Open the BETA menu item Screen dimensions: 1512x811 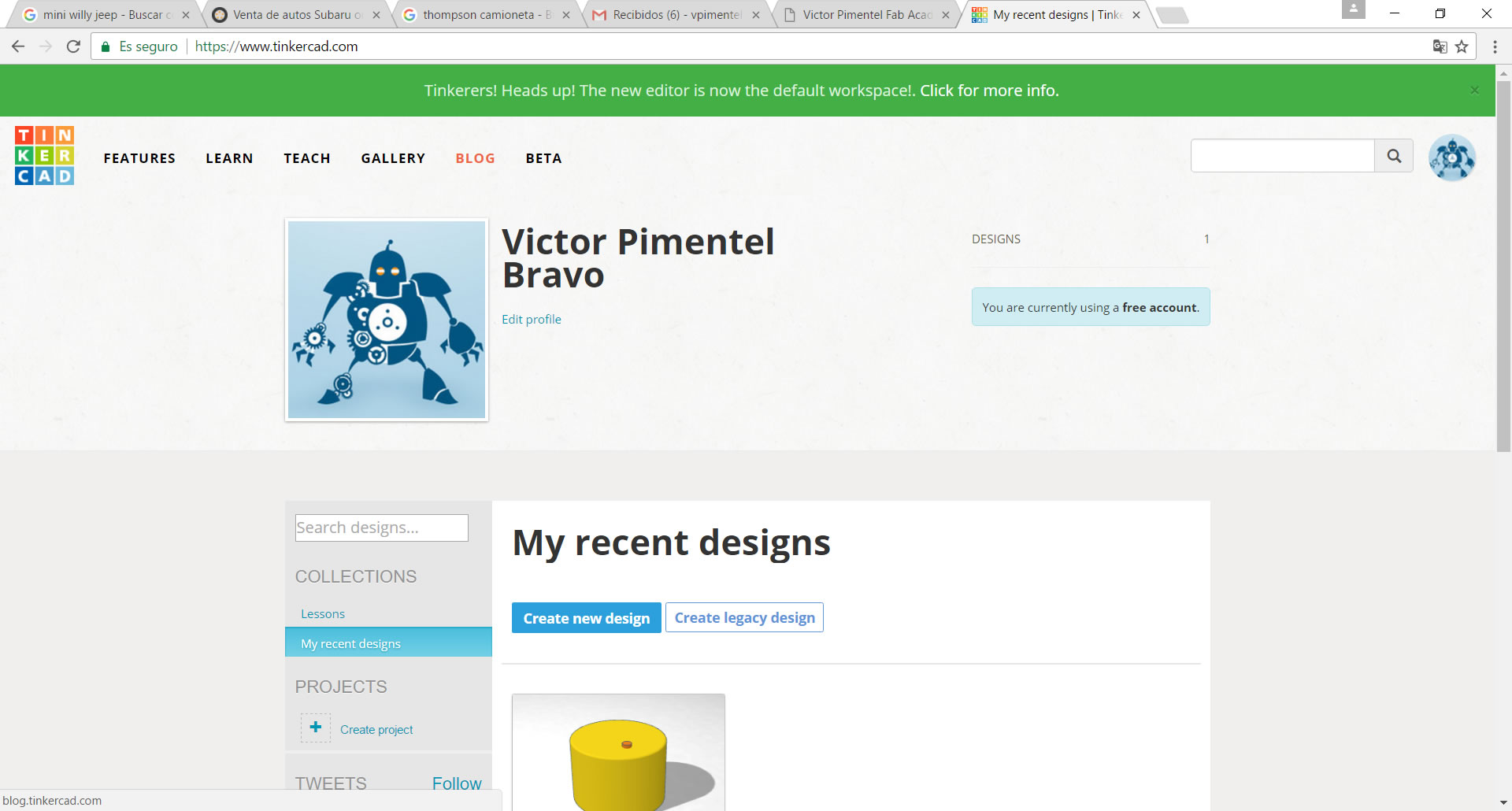click(543, 158)
